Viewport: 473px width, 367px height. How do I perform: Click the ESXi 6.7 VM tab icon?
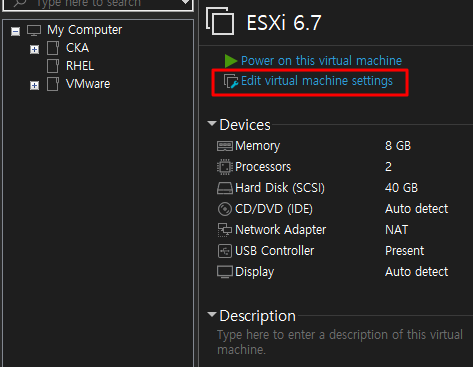pyautogui.click(x=220, y=21)
